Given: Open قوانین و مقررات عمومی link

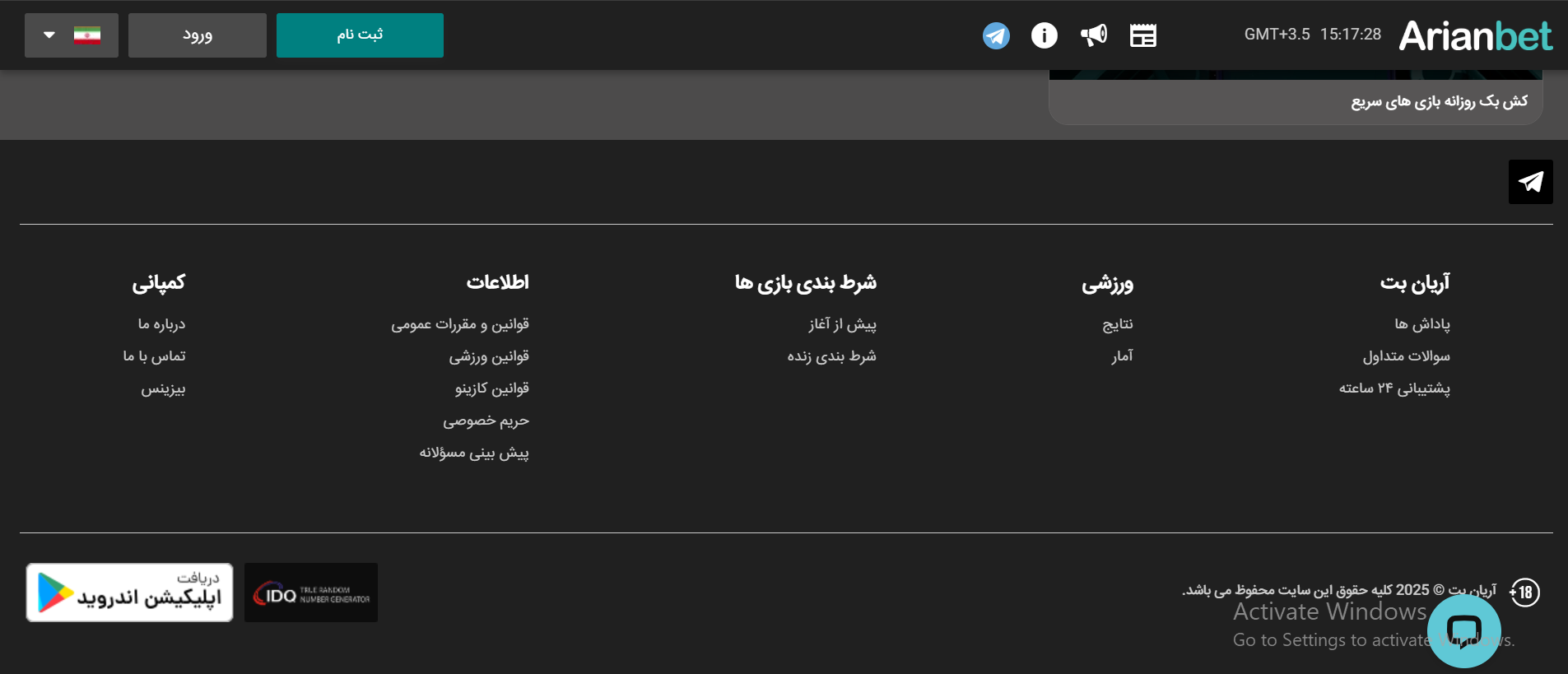Looking at the screenshot, I should pos(460,324).
